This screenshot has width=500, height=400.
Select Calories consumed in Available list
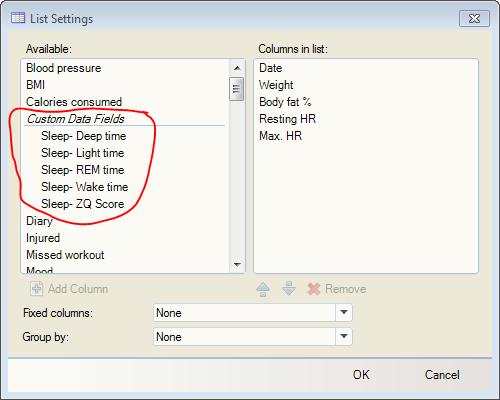coord(74,102)
